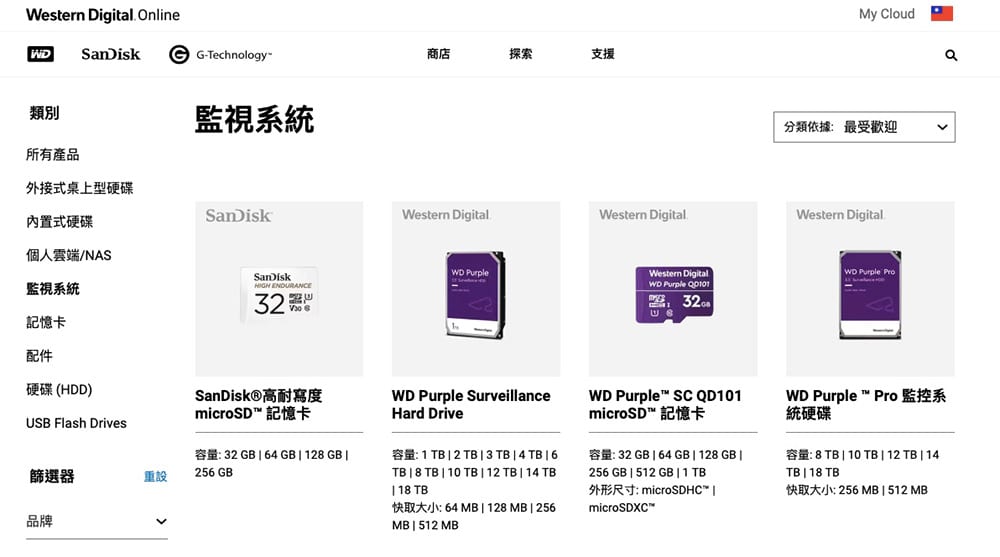1000x557 pixels.
Task: Click the 篩選器 heading
Action: click(x=52, y=477)
